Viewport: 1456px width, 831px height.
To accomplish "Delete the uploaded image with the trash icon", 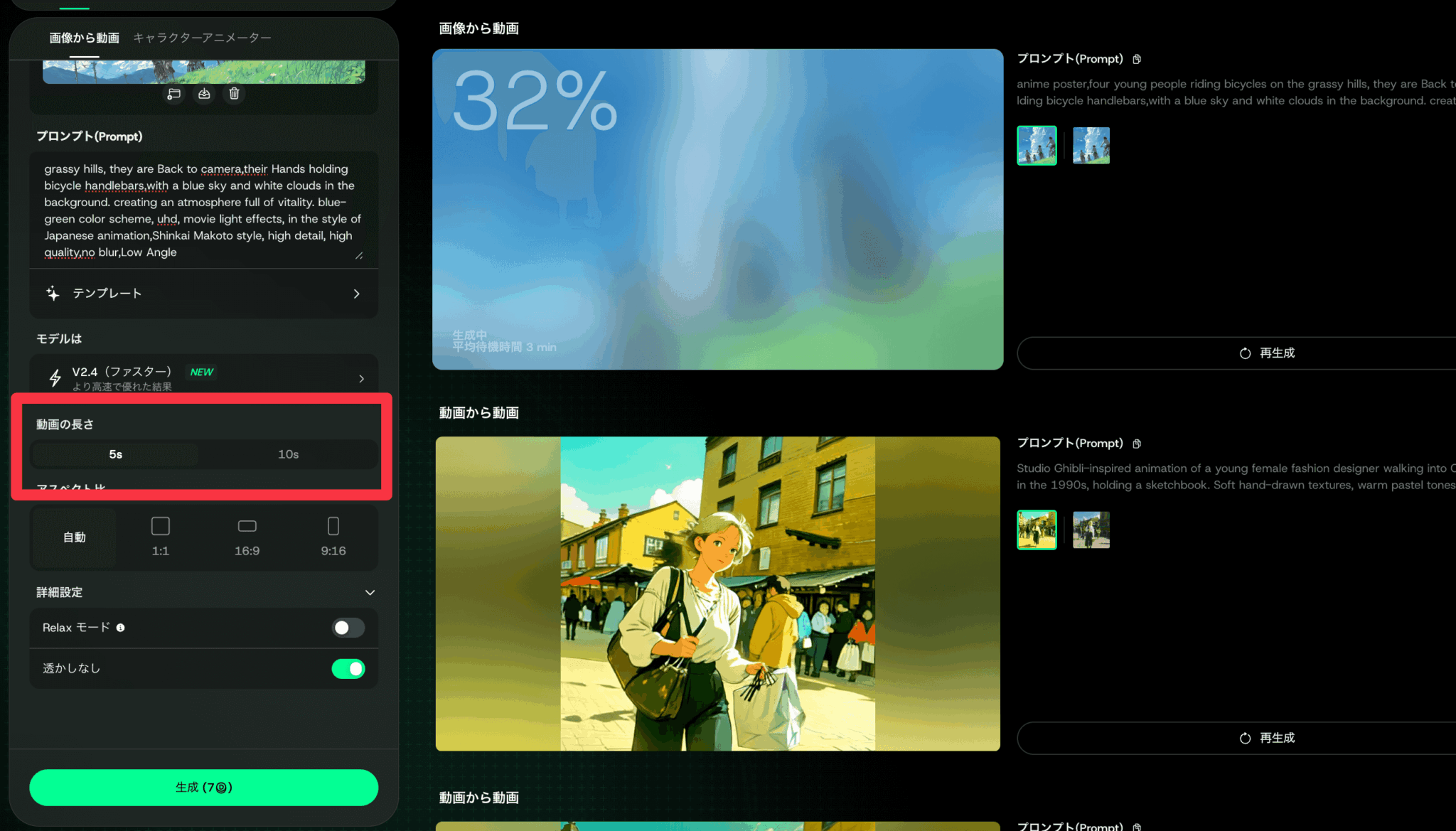I will tap(234, 94).
